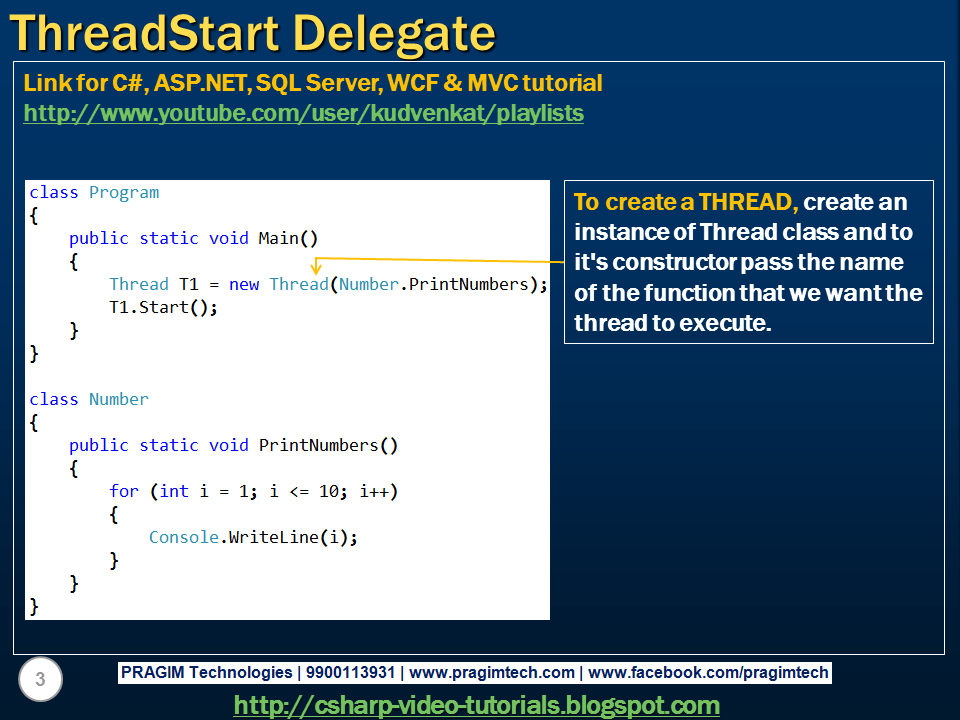The width and height of the screenshot is (960, 720).
Task: Select the ThreadStart Delegate slide title
Action: point(250,30)
